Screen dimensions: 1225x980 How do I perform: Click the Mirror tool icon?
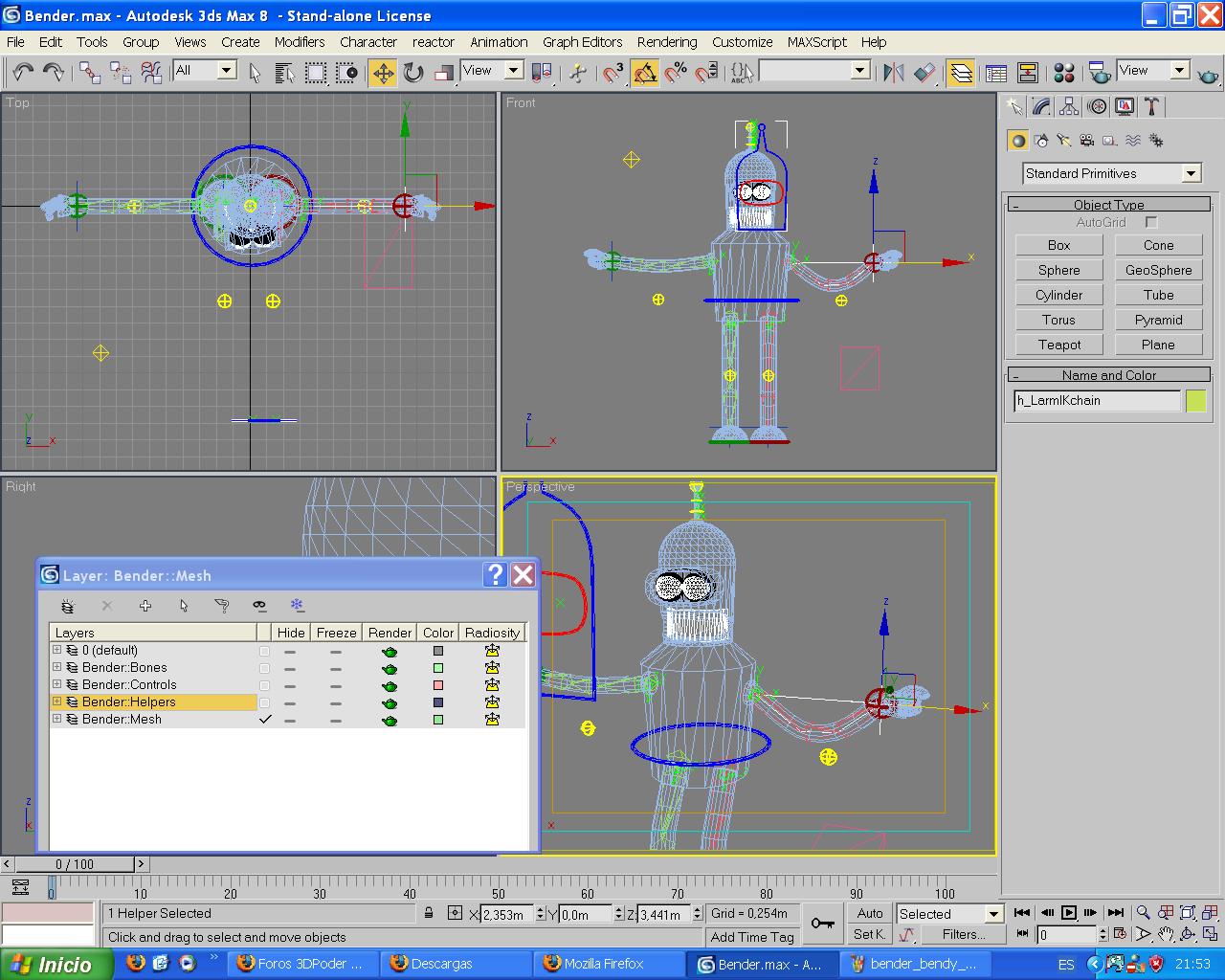tap(894, 73)
